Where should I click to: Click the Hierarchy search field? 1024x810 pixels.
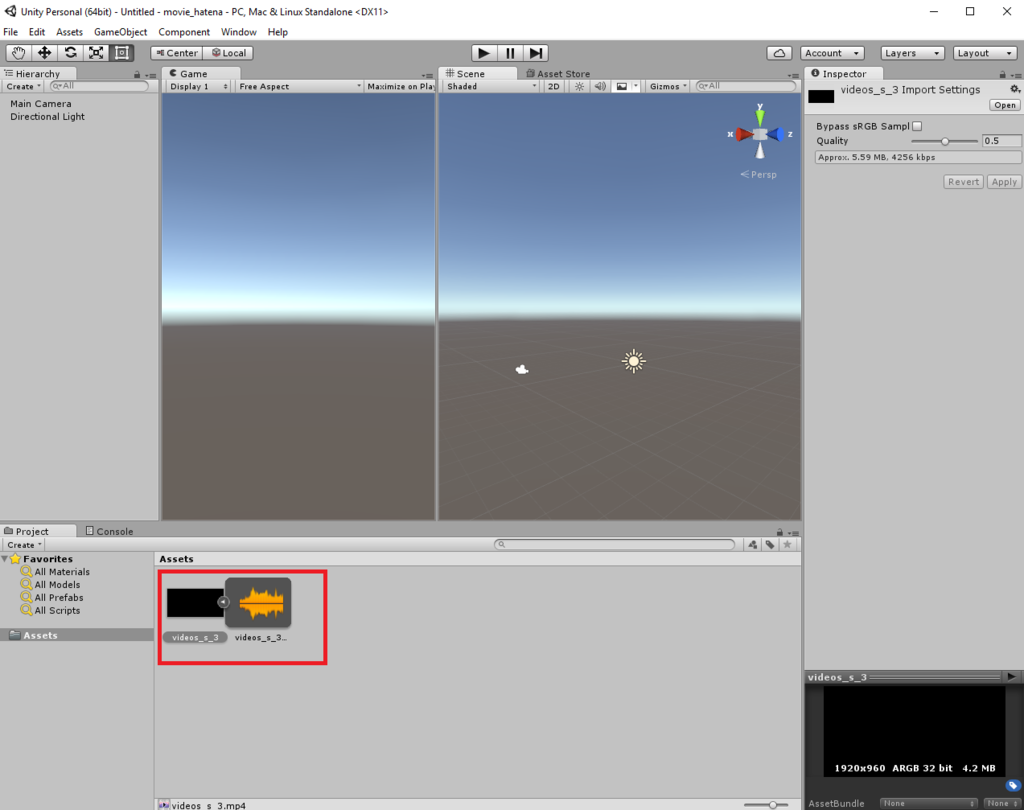[x=100, y=86]
